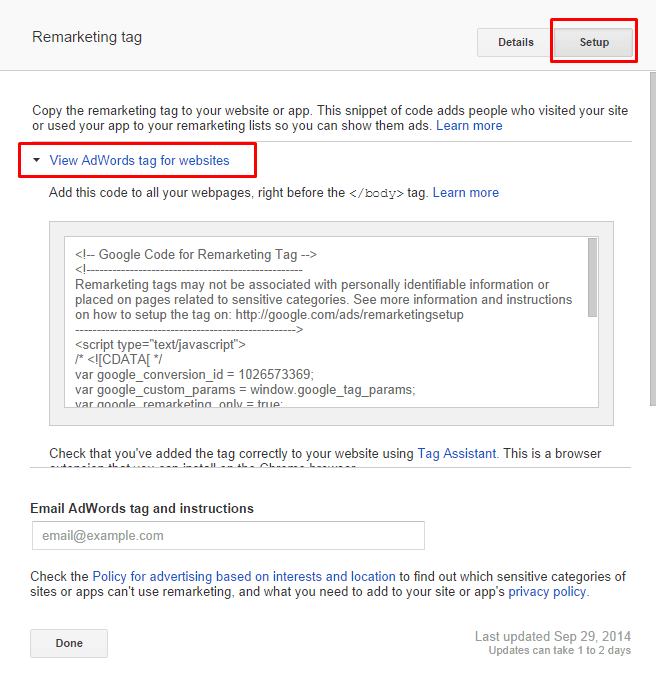Viewport: 656px width, 686px height.
Task: Click the code box scrollbar thumb
Action: (593, 277)
